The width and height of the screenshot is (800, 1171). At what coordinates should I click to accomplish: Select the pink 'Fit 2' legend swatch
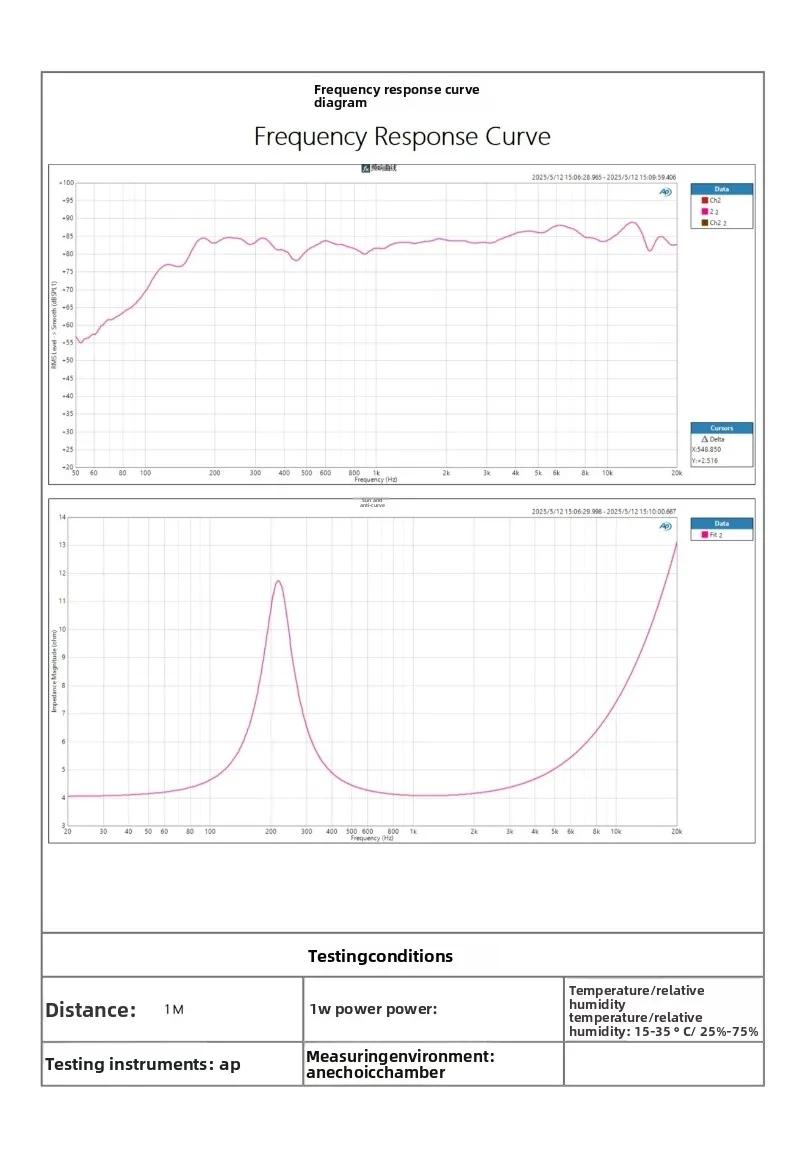point(704,535)
